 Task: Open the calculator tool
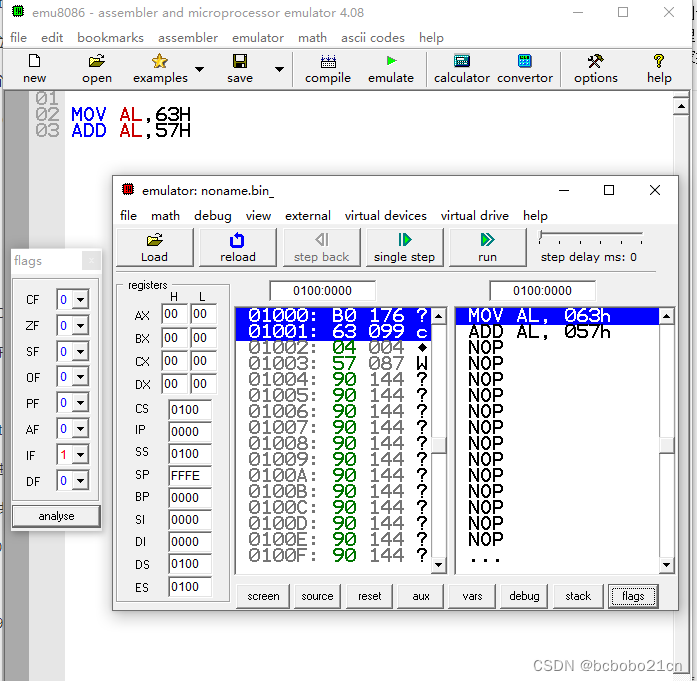coord(462,60)
